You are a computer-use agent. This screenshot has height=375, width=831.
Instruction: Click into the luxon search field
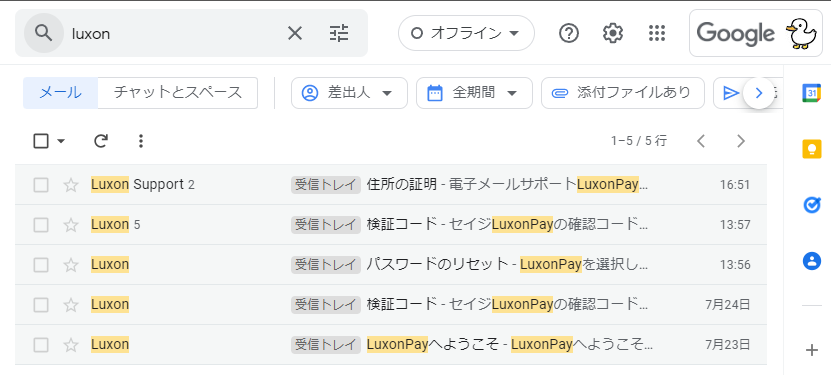175,33
